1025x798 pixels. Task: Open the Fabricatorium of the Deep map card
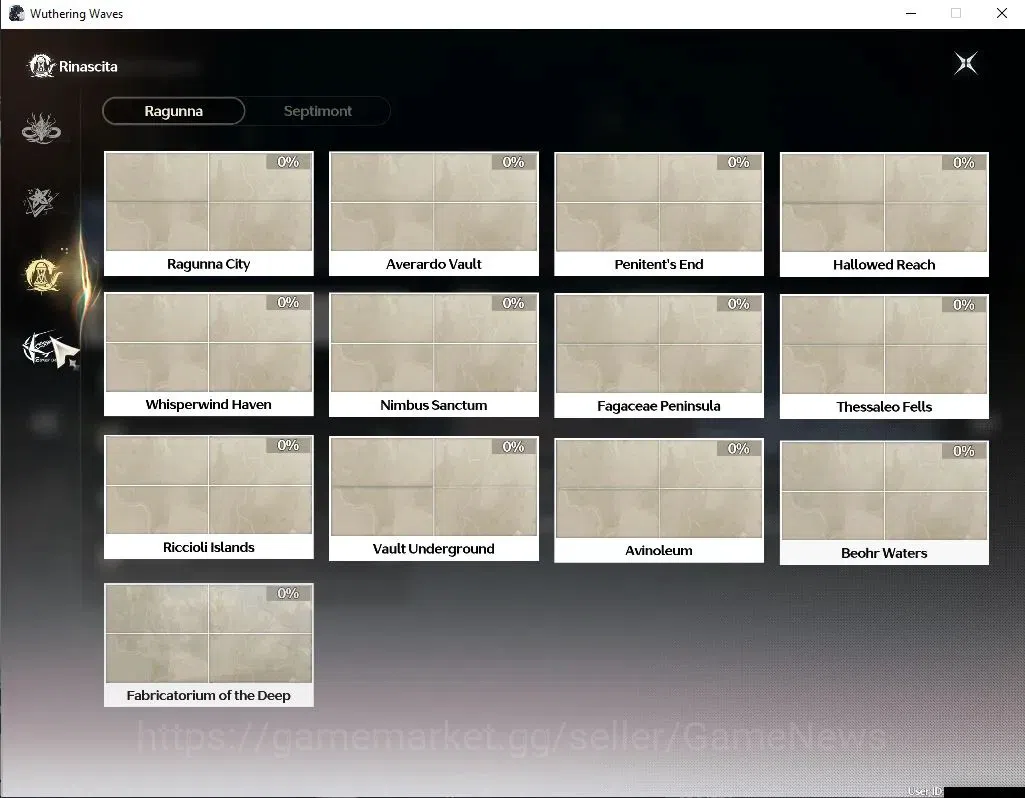click(209, 645)
